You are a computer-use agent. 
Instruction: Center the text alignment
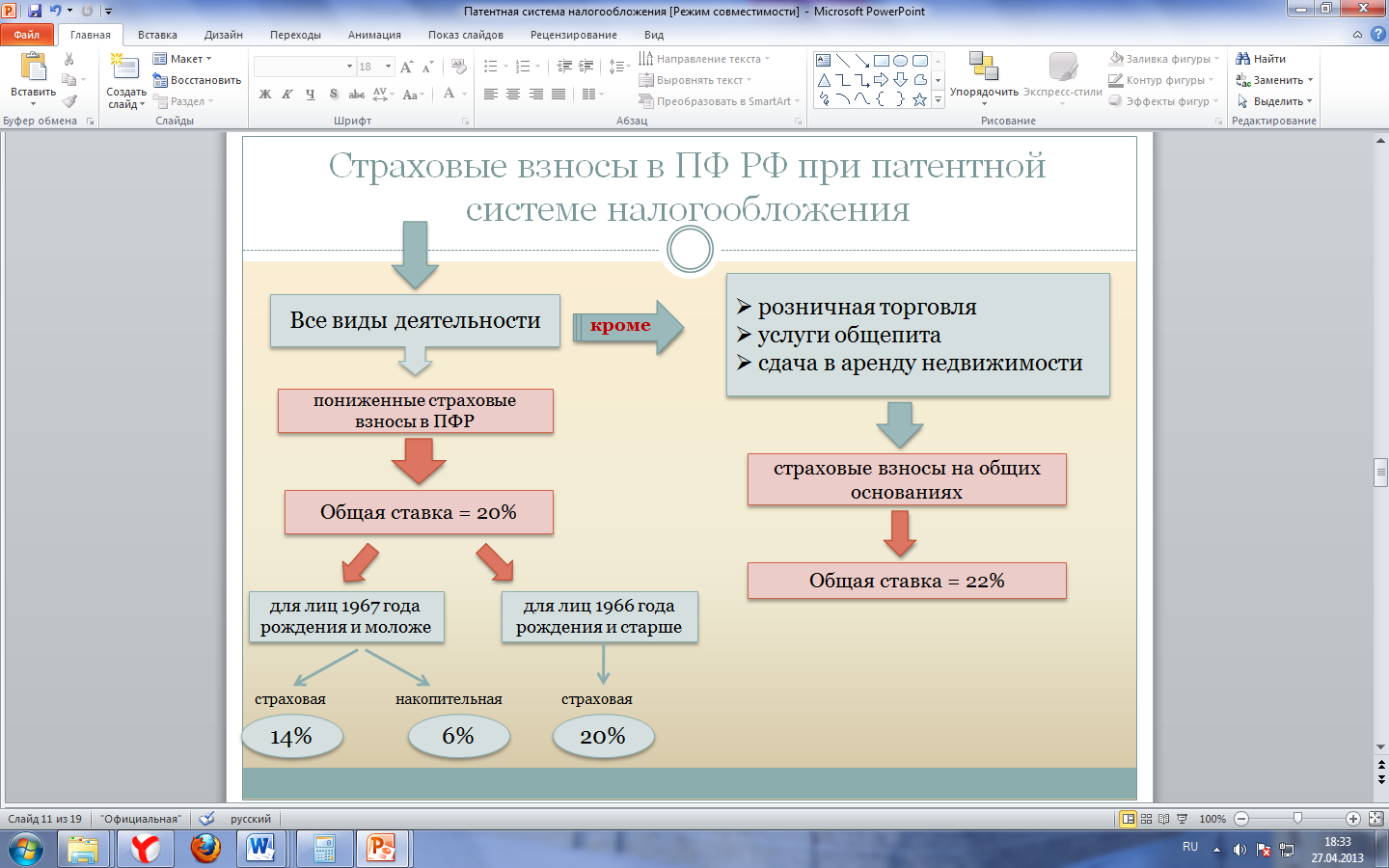click(513, 94)
